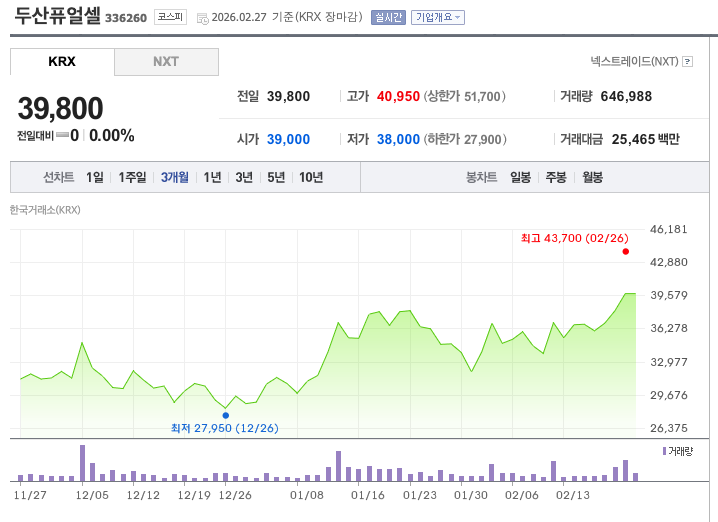This screenshot has height=522, width=718.
Task: Click the 하한가 27,900 text
Action: pos(465,139)
